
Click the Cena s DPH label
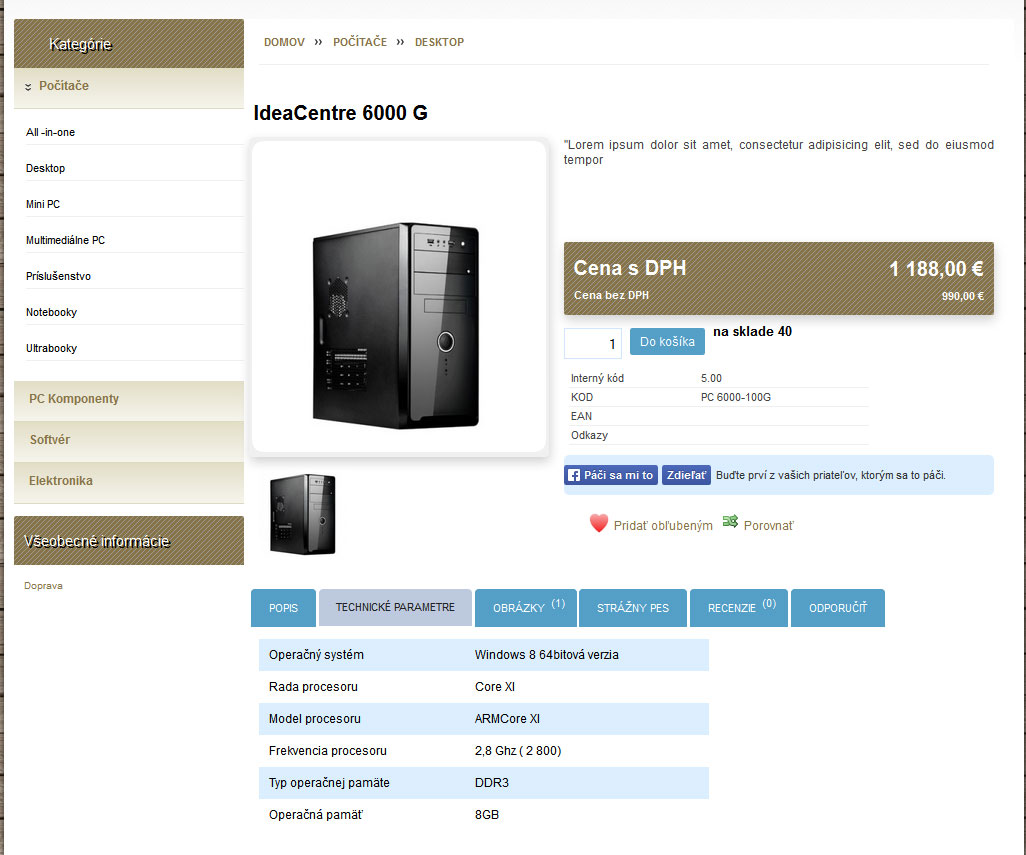[x=629, y=268]
